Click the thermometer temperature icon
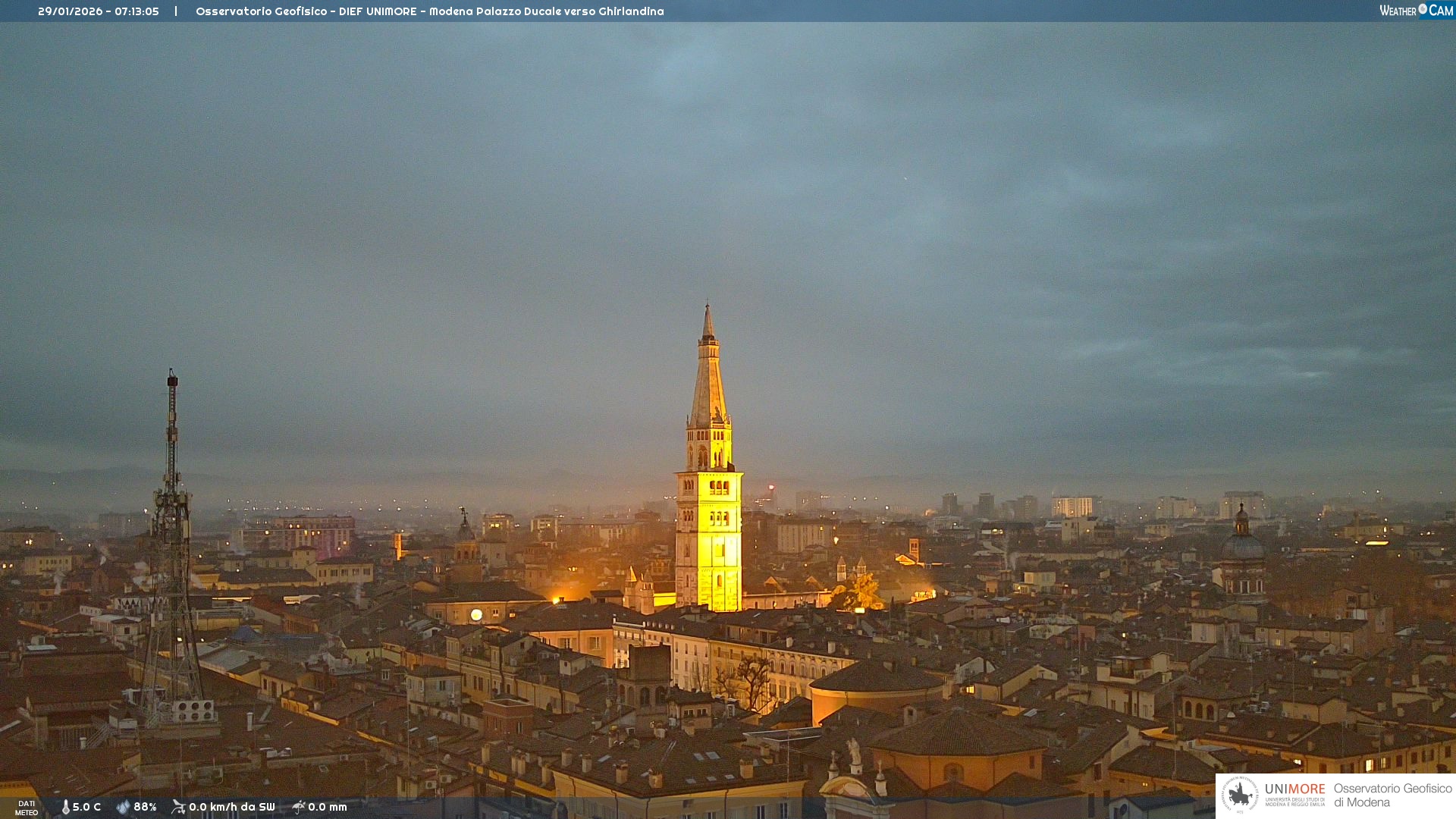The height and width of the screenshot is (819, 1456). (x=65, y=807)
